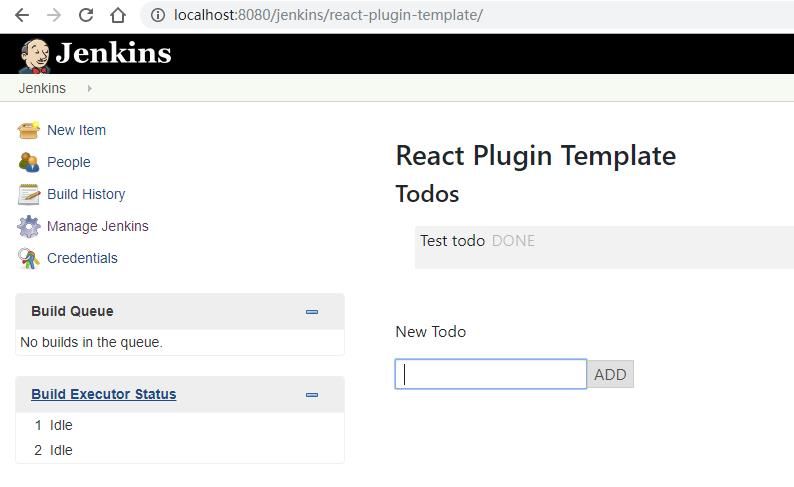Click the New Item box icon

tap(28, 130)
